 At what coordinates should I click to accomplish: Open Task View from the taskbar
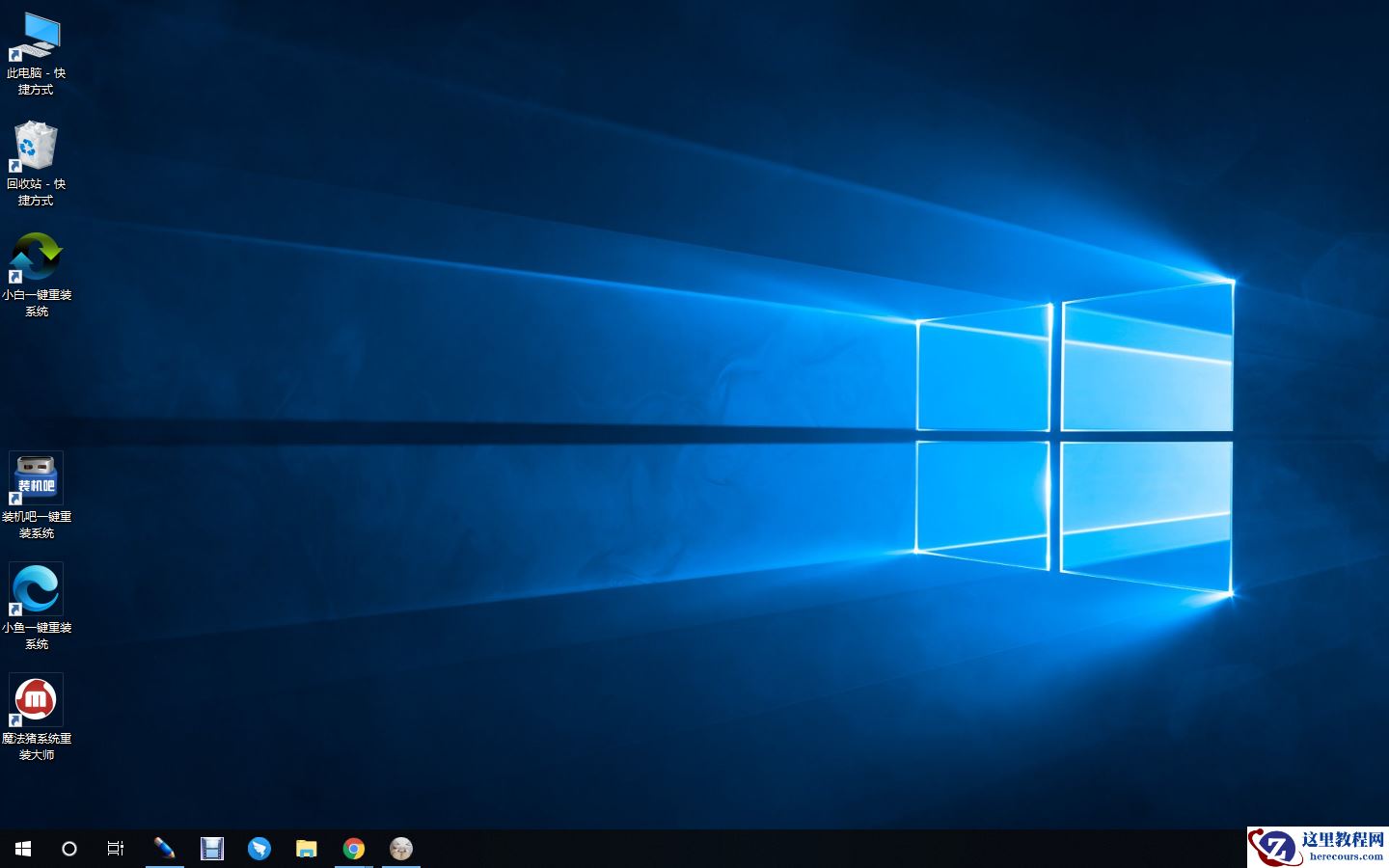click(x=116, y=849)
